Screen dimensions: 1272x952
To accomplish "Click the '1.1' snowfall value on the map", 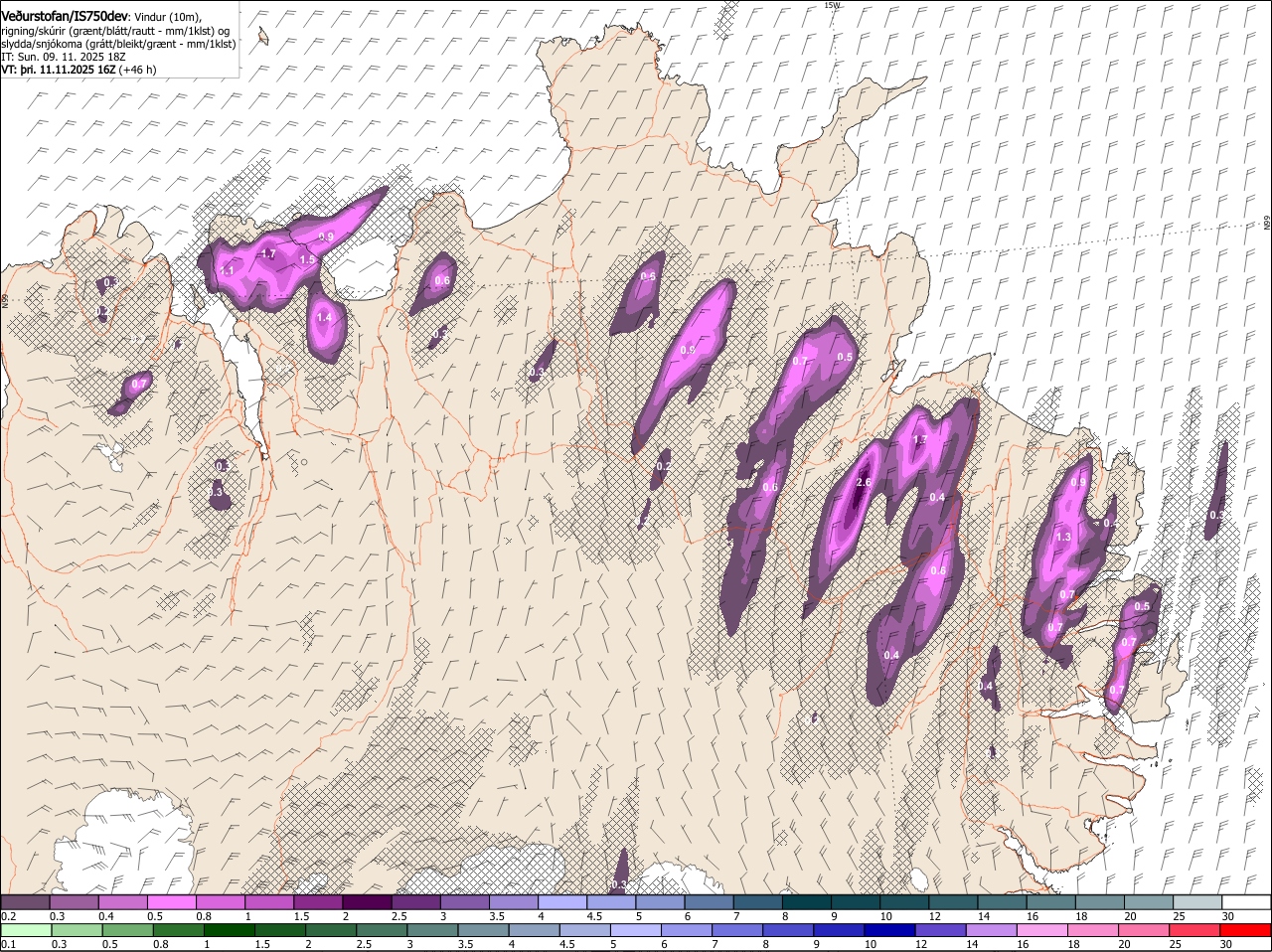I will tap(227, 270).
